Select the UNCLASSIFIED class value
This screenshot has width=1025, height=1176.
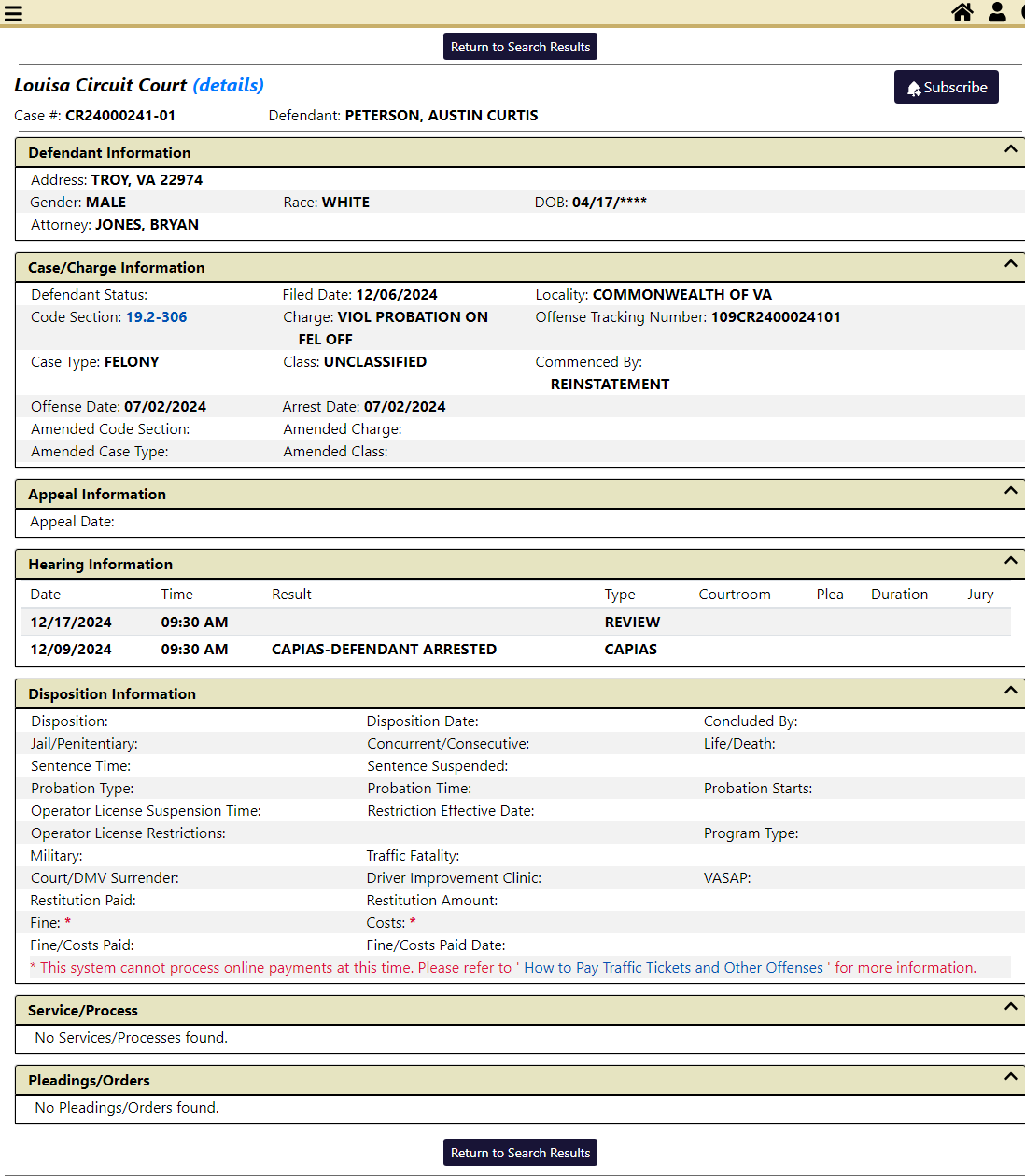point(375,362)
